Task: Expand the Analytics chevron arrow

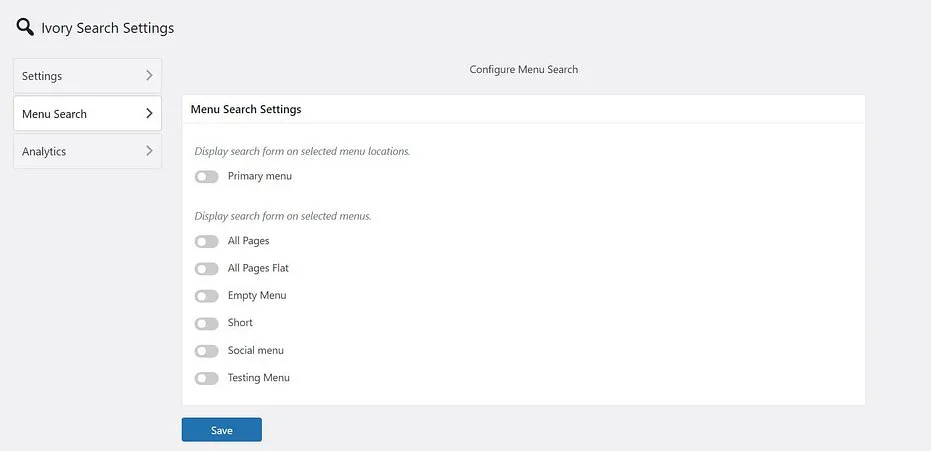Action: [149, 151]
